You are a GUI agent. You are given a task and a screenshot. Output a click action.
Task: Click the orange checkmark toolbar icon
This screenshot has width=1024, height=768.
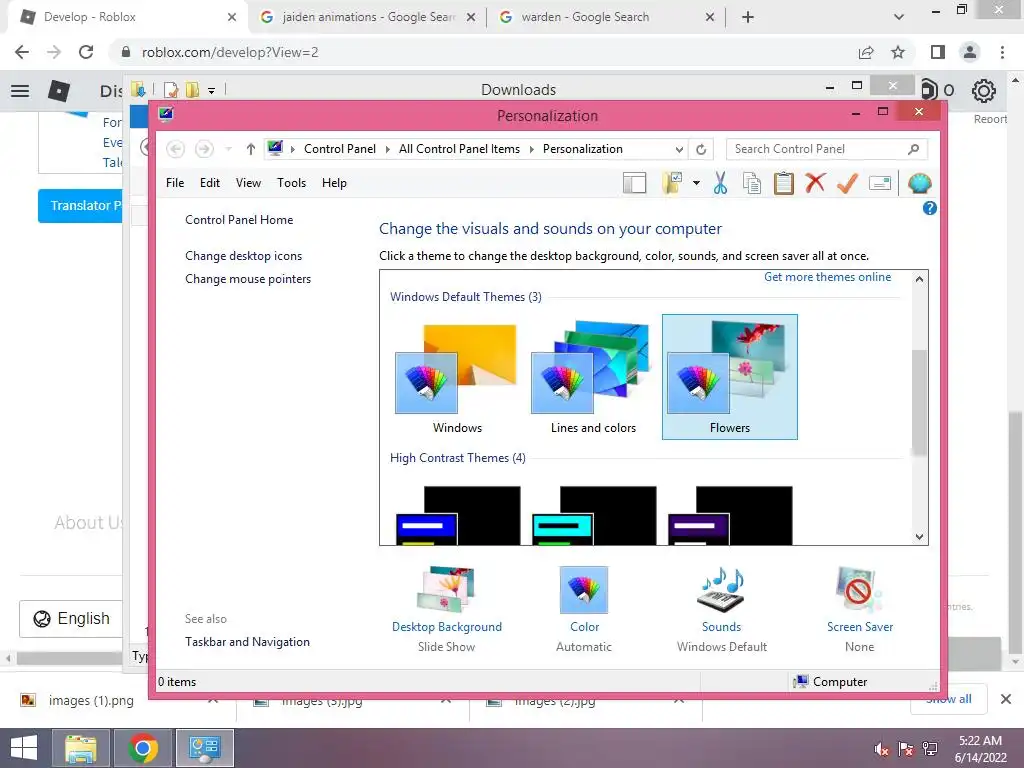click(x=847, y=183)
